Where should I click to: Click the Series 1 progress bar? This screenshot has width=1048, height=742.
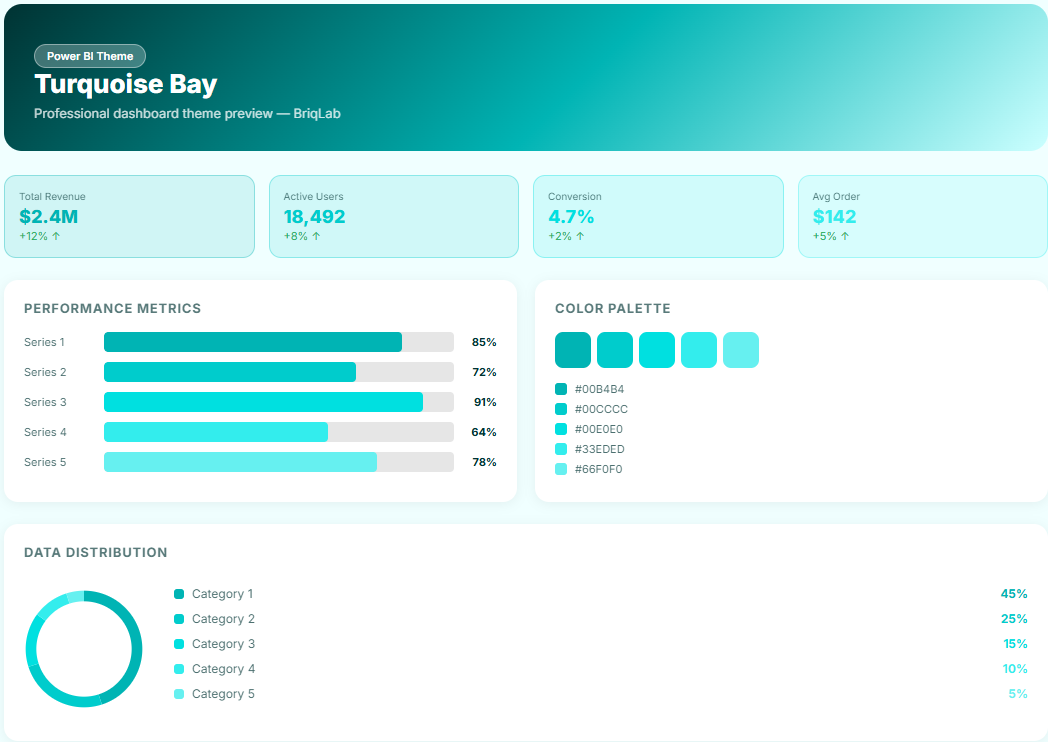[253, 342]
